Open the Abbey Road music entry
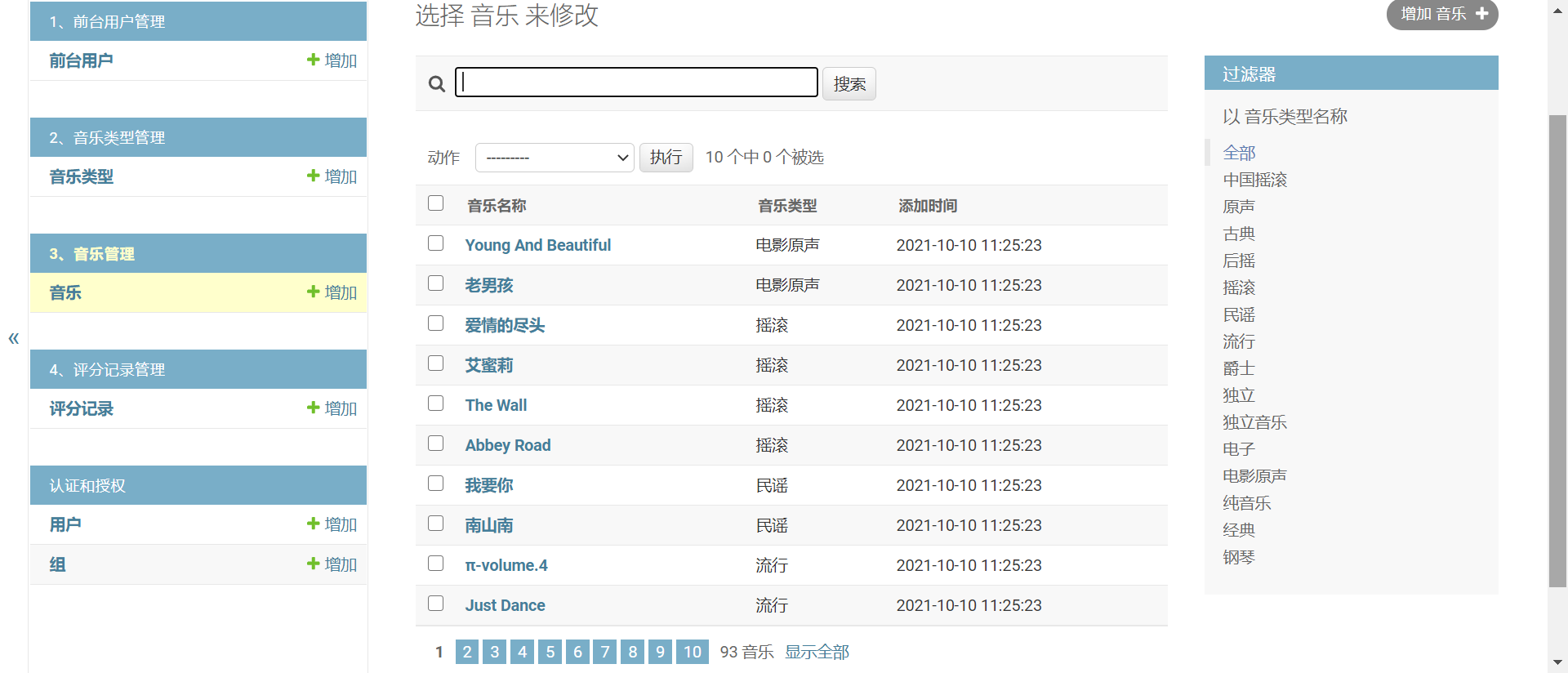This screenshot has width=1568, height=673. coord(508,445)
